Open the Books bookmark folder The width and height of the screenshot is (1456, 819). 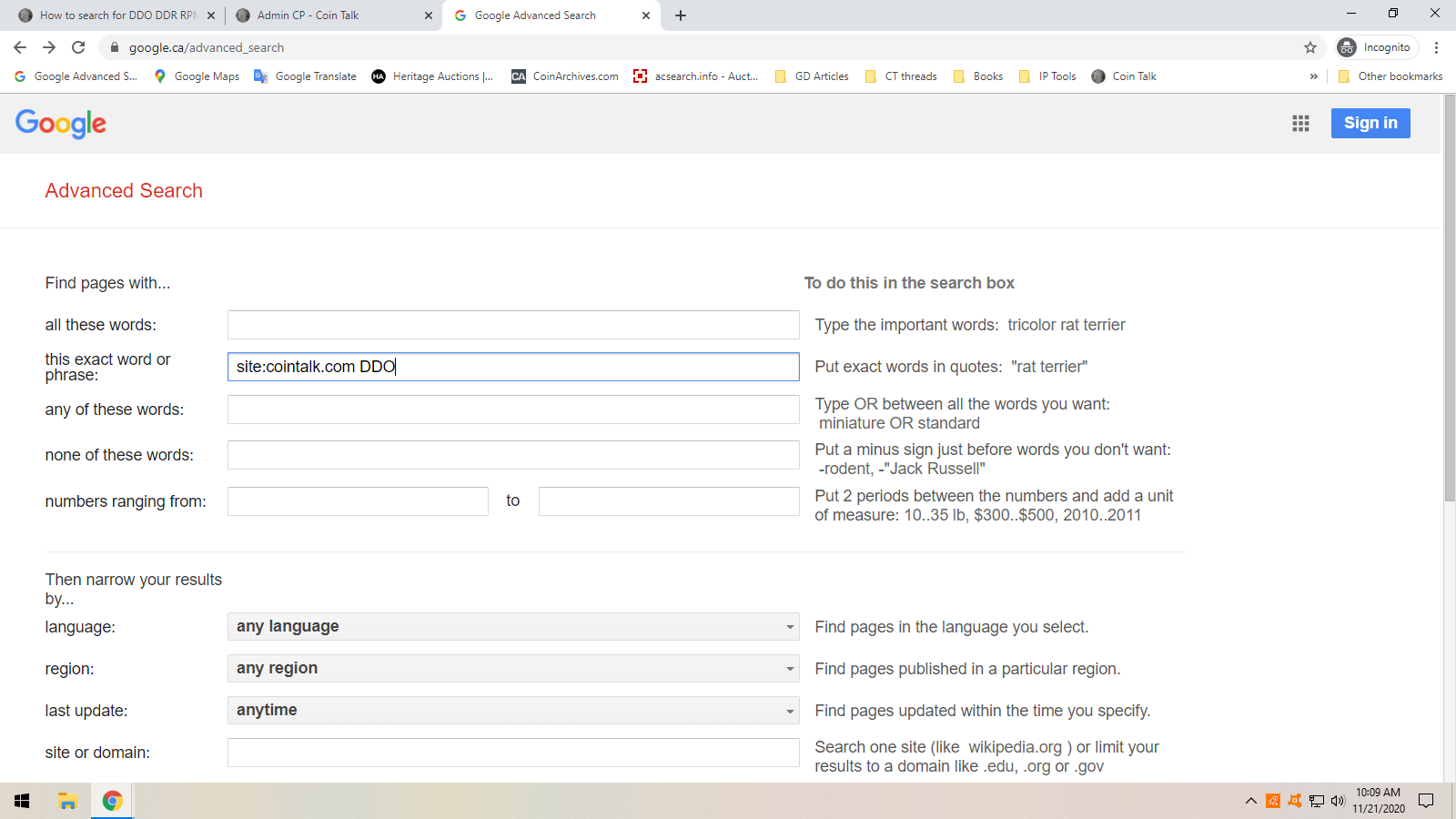978,76
